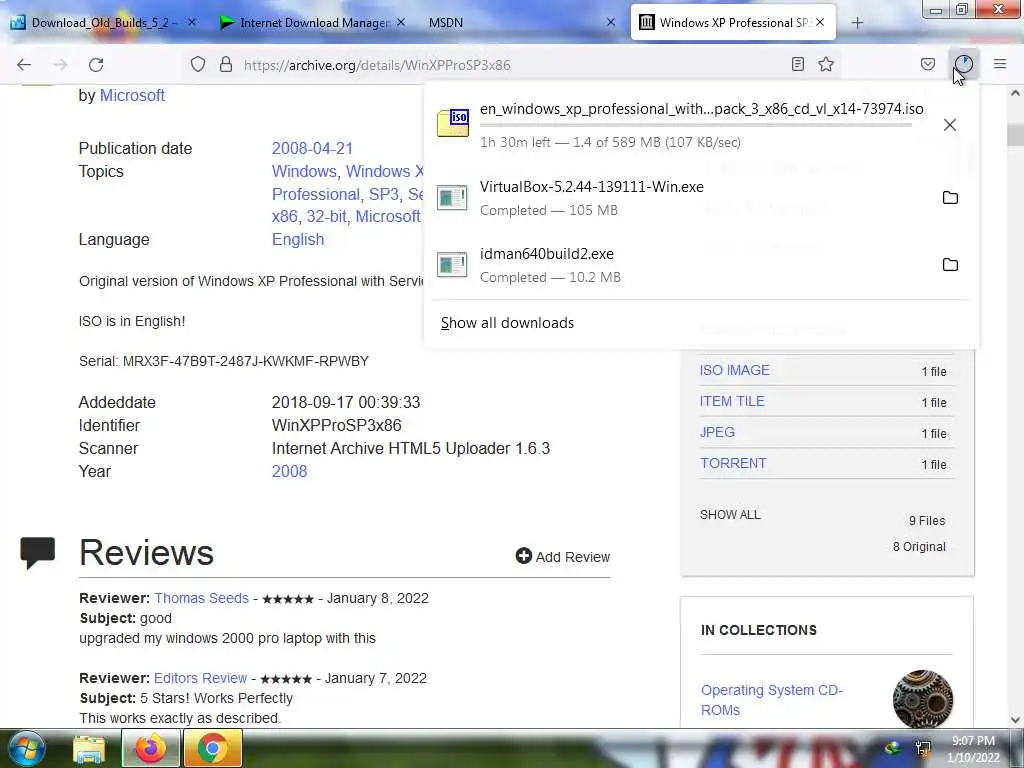Select the serial MRX3F-47B9T-2487J-KWKMF-RPWBY text
The width and height of the screenshot is (1024, 768).
[246, 361]
